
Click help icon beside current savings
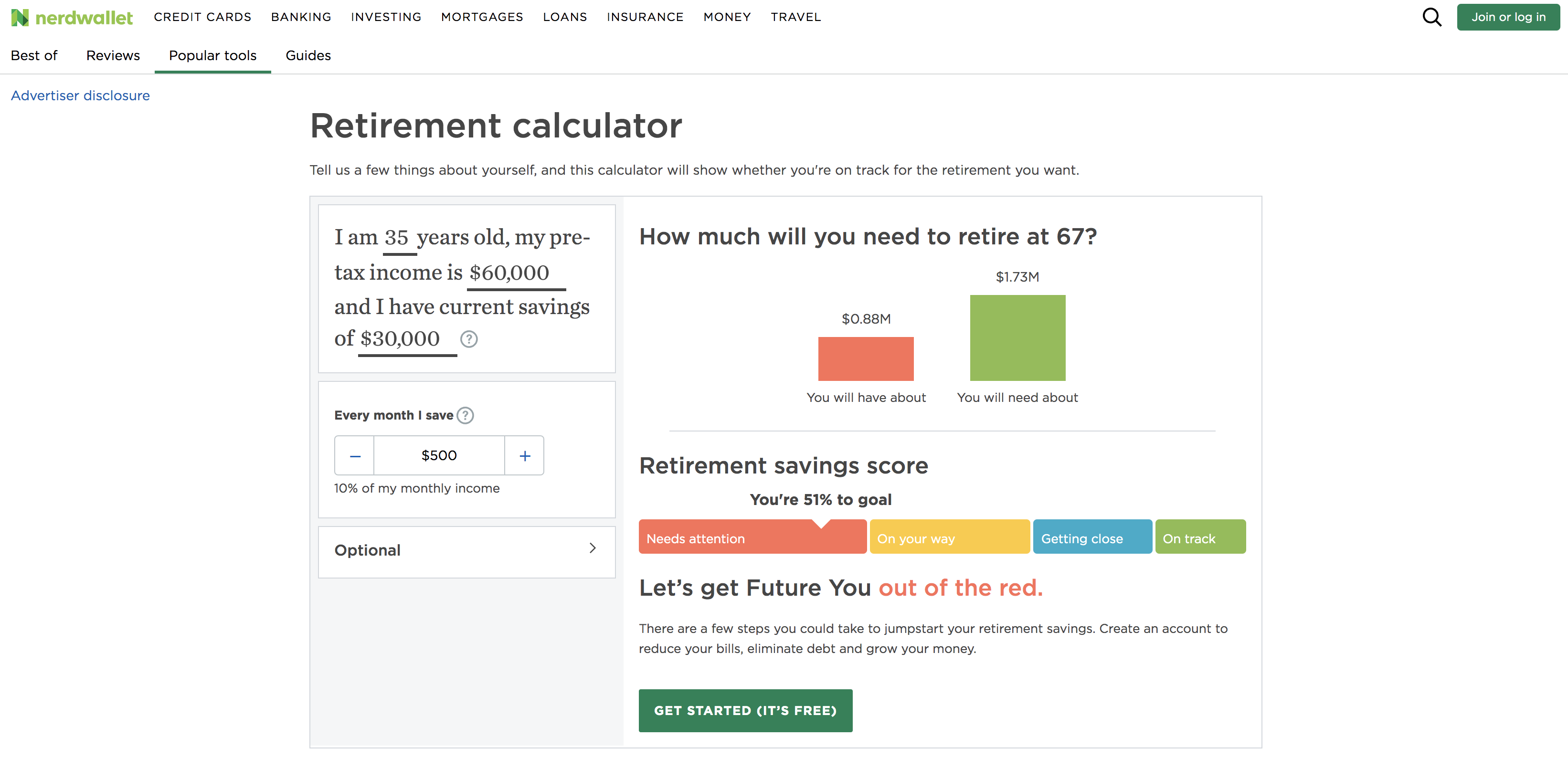(469, 339)
